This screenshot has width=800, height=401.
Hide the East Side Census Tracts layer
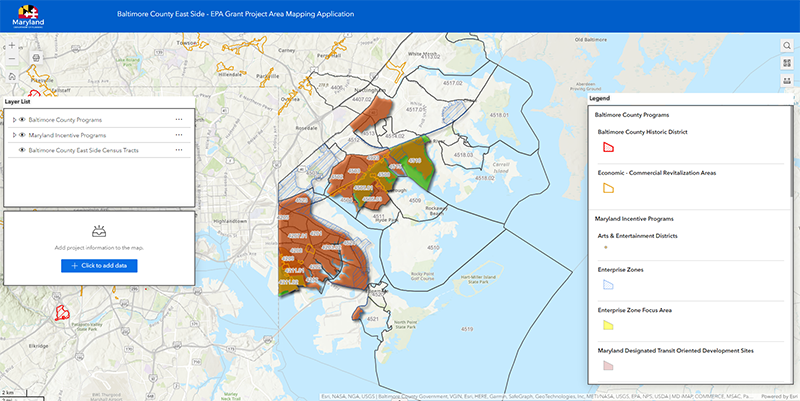click(22, 150)
